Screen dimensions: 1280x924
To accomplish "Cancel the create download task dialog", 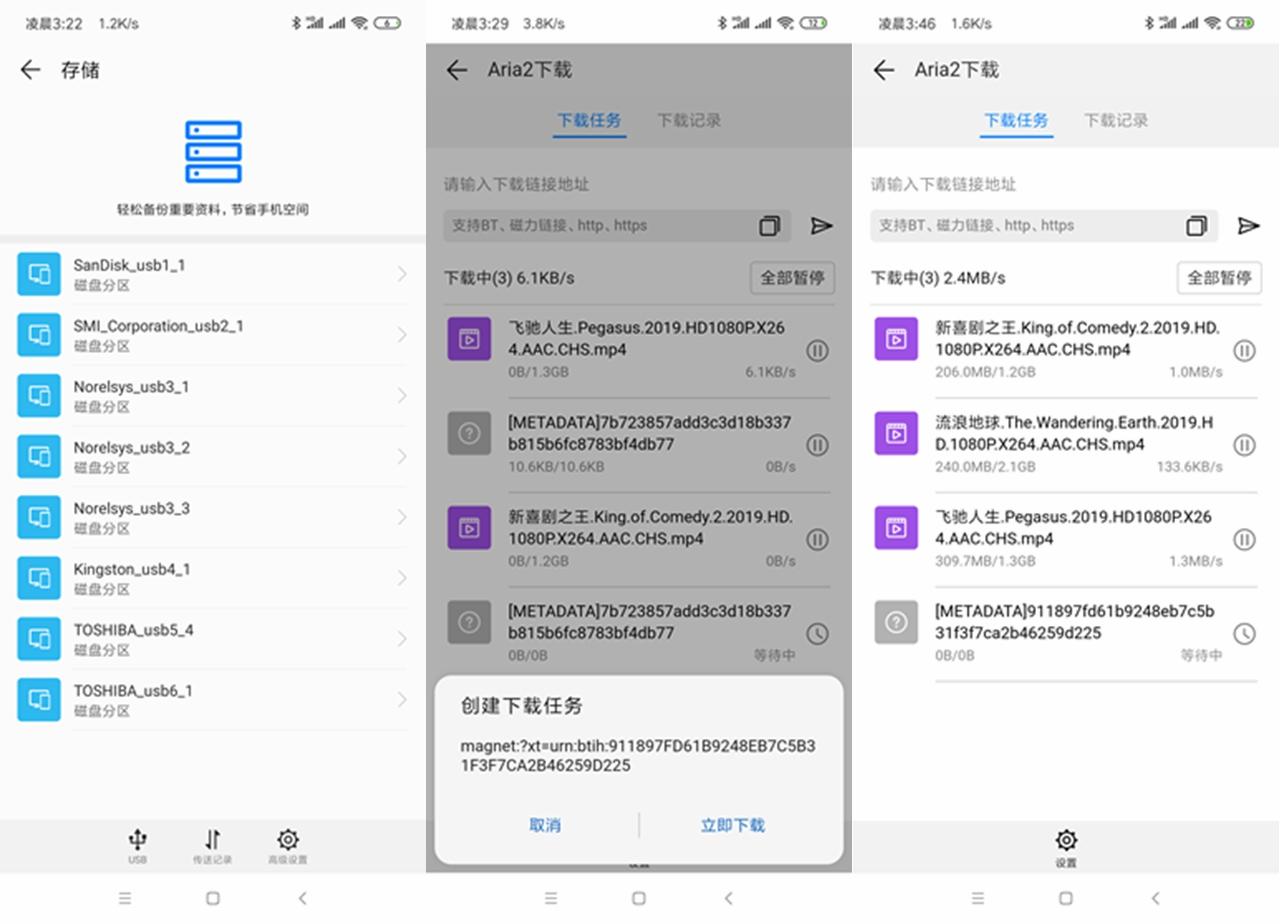I will click(x=545, y=826).
